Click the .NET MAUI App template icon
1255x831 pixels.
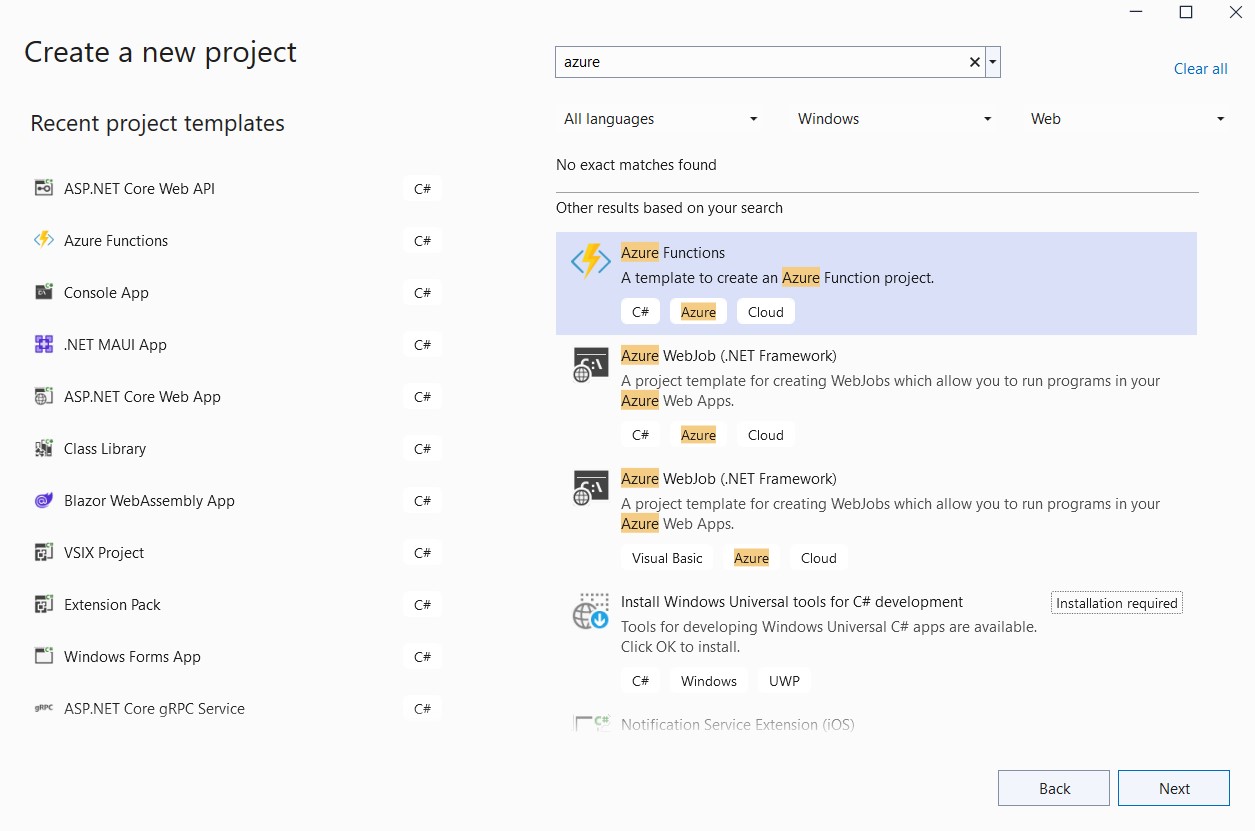(x=43, y=344)
